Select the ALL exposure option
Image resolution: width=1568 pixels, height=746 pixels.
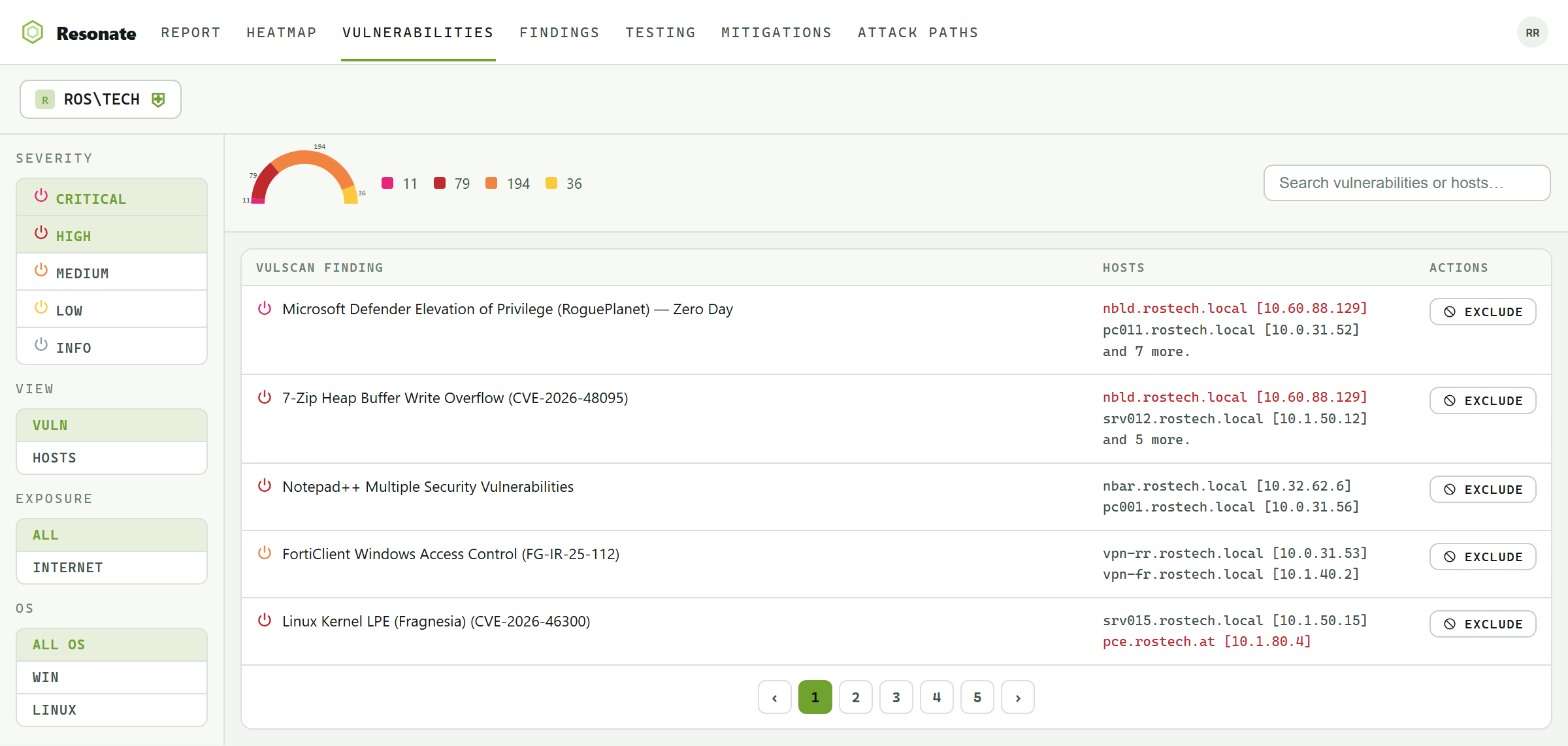(x=112, y=535)
